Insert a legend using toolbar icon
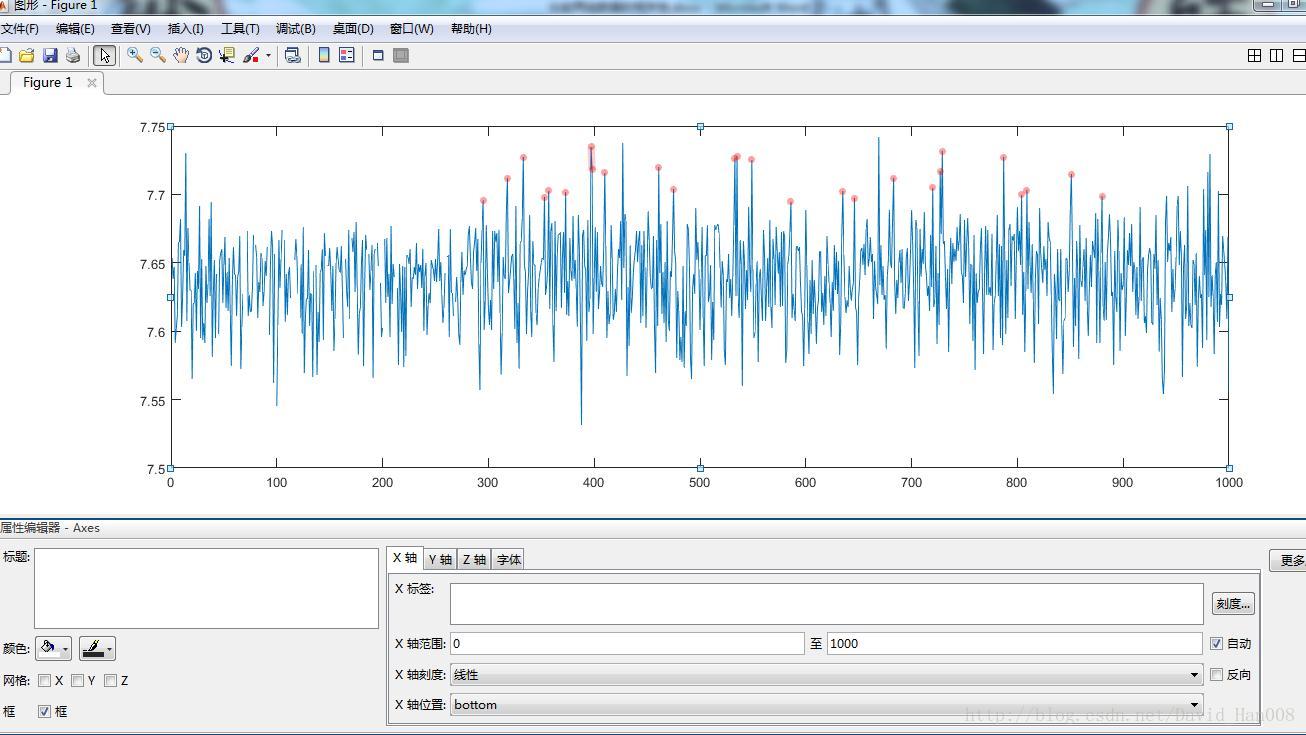This screenshot has width=1306, height=735. (346, 56)
